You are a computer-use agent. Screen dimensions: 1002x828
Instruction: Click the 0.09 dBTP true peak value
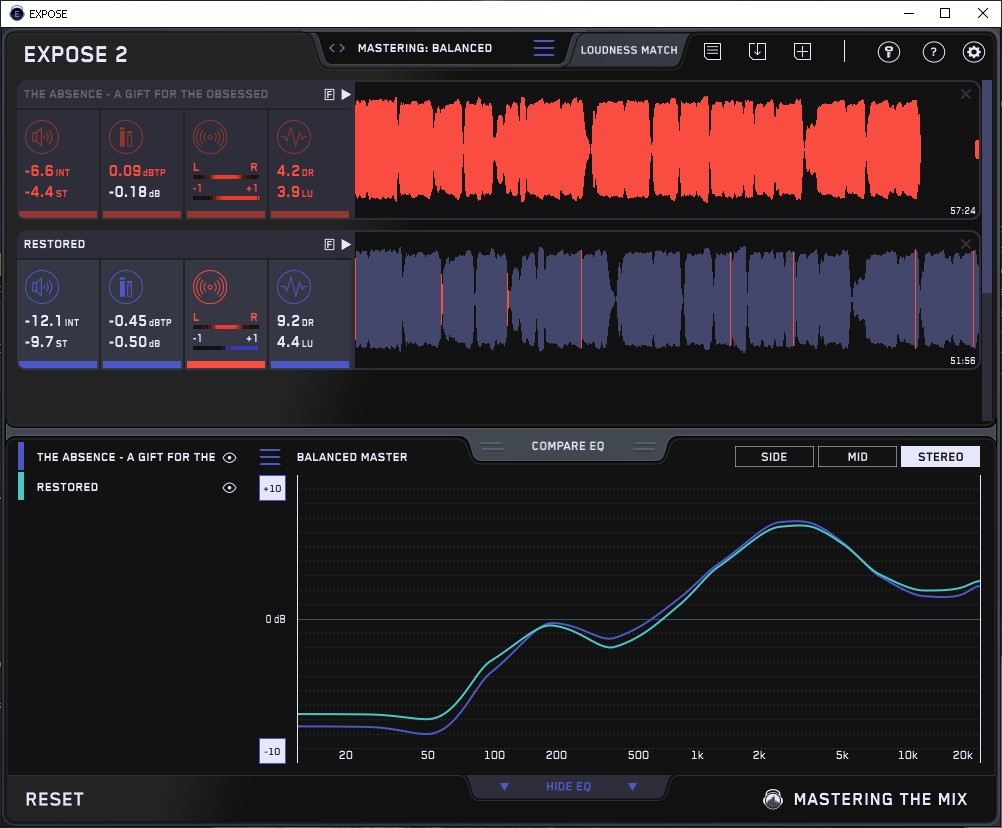pyautogui.click(x=137, y=171)
